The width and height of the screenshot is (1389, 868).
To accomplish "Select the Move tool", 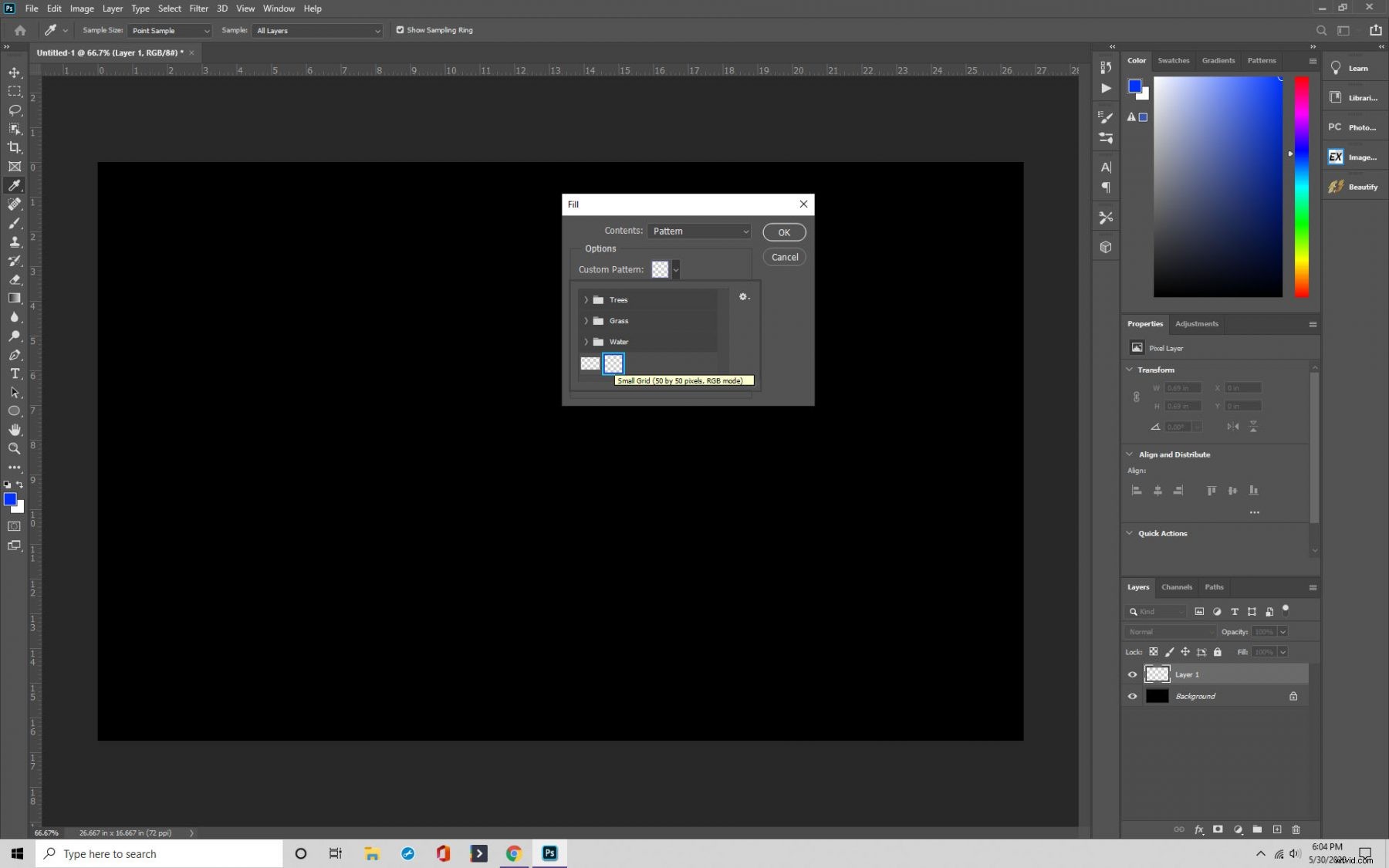I will click(14, 73).
